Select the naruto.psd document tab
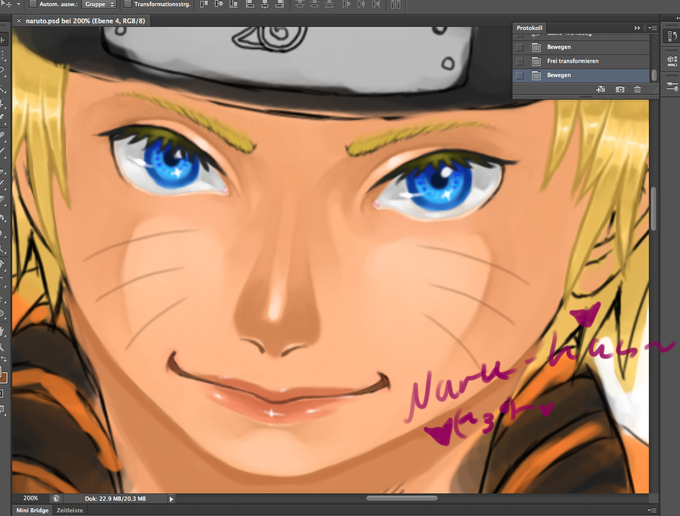This screenshot has height=516, width=680. click(85, 20)
